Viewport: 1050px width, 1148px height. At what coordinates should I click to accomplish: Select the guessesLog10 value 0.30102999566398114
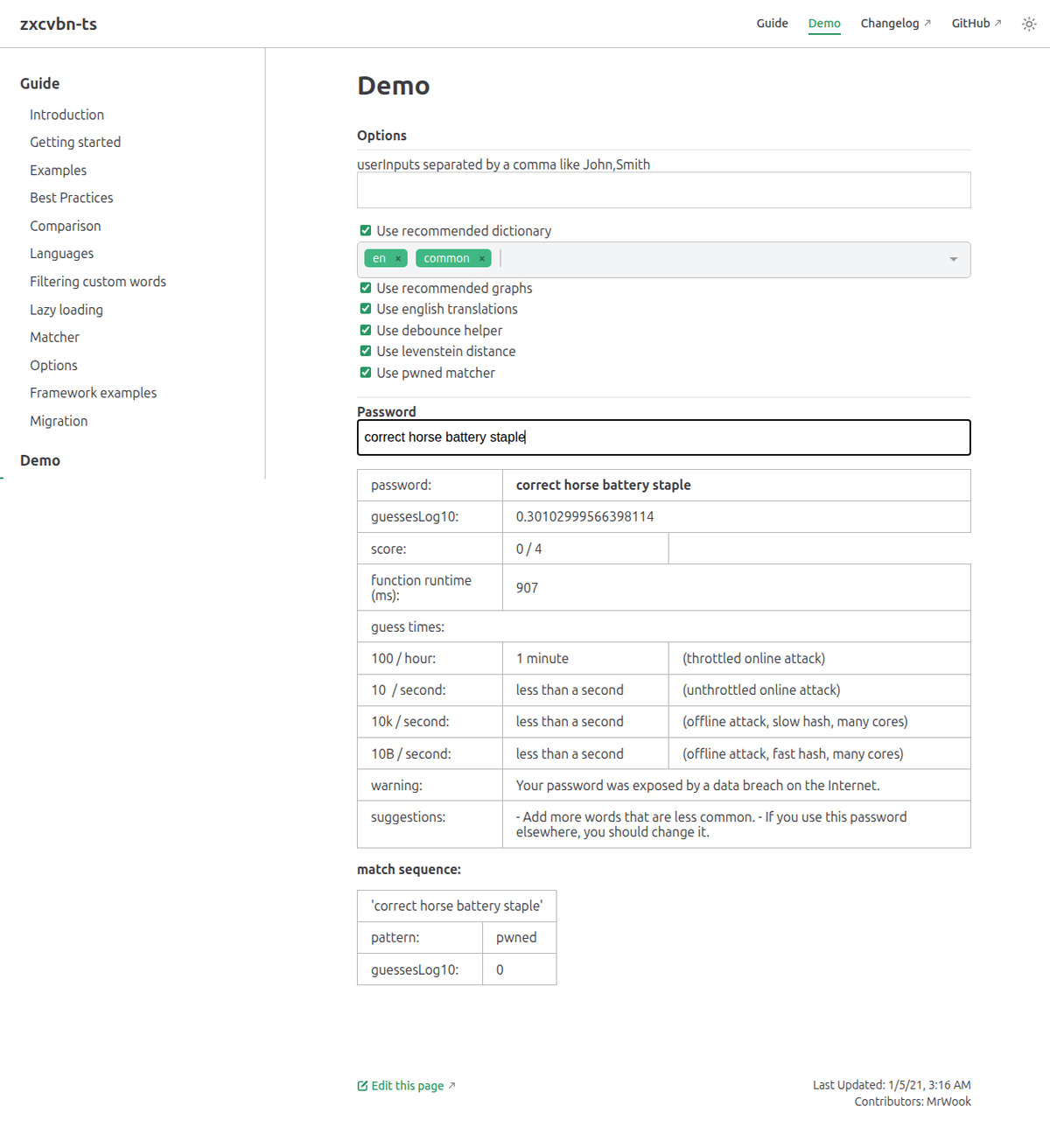(x=584, y=517)
